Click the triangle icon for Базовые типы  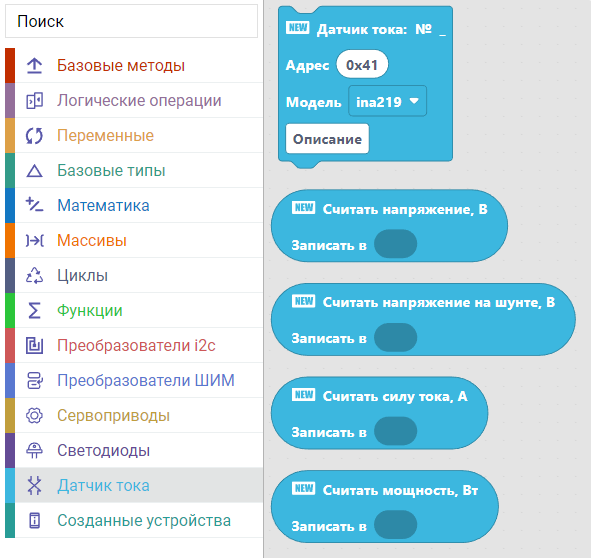pos(34,171)
